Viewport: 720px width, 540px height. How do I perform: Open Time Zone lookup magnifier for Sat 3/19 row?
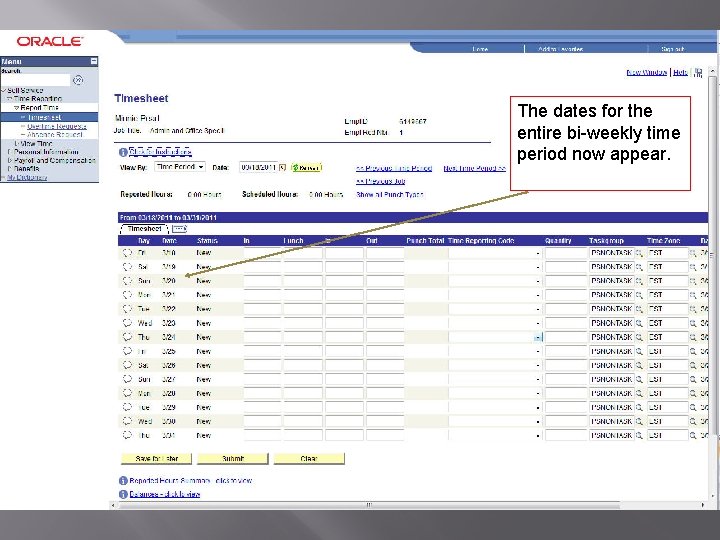693,267
